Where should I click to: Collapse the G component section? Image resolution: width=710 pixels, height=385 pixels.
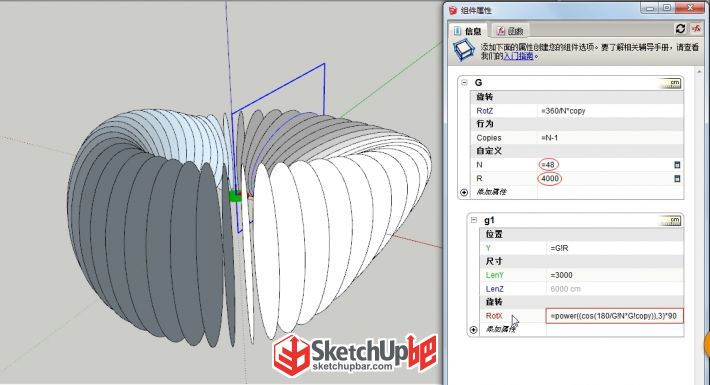coord(464,82)
